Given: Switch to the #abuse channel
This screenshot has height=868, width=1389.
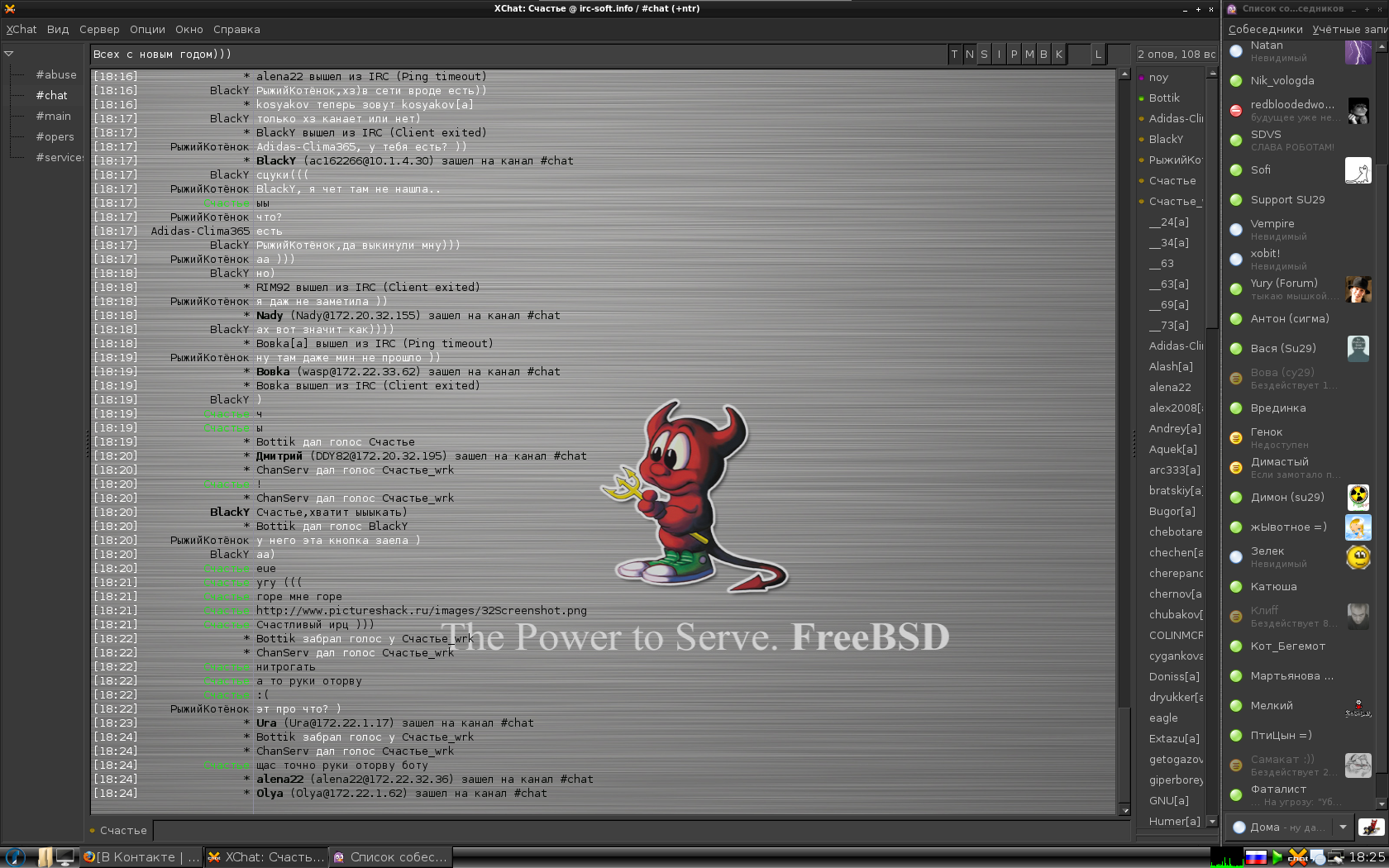Looking at the screenshot, I should [56, 74].
